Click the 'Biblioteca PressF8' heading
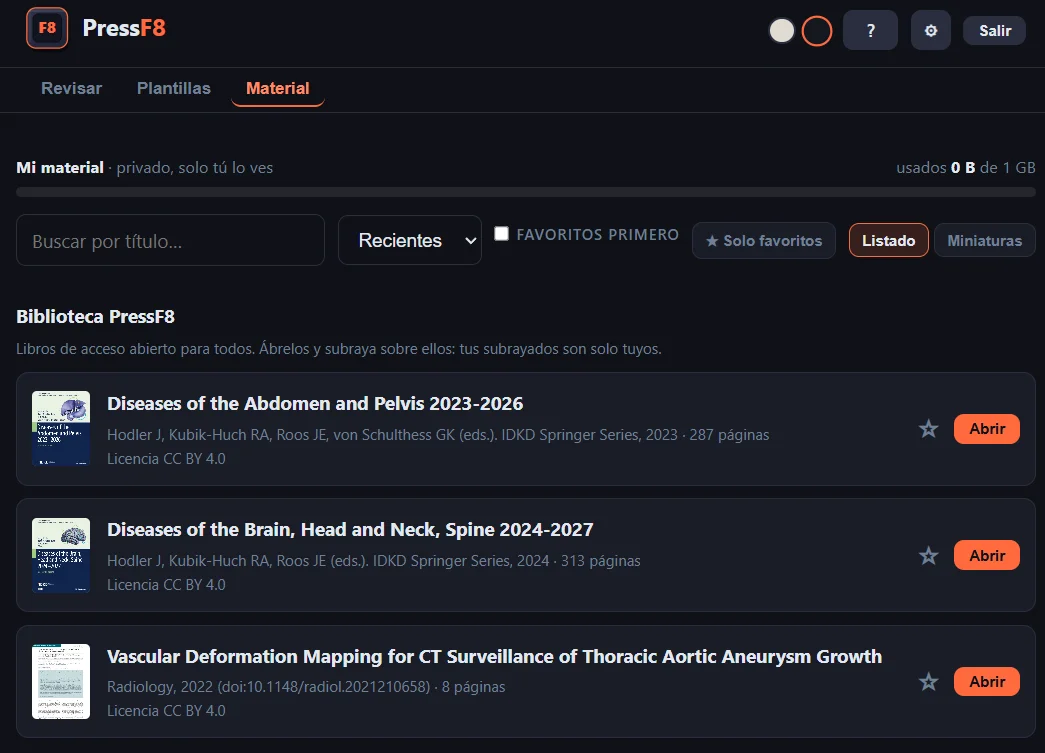The image size is (1045, 753). [95, 317]
